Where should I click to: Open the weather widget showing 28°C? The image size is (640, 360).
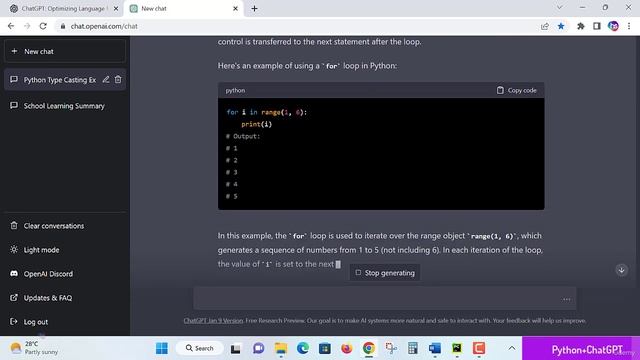[x=35, y=348]
